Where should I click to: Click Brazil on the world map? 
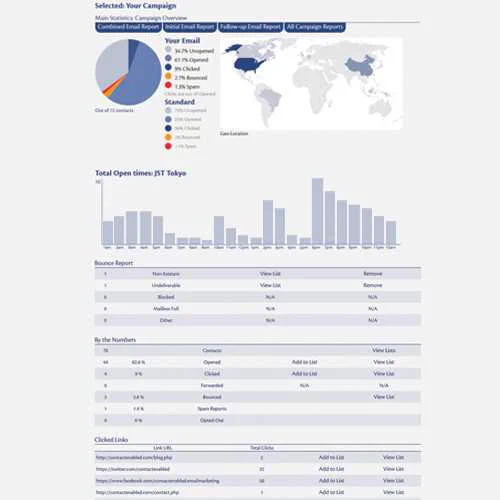pos(271,98)
